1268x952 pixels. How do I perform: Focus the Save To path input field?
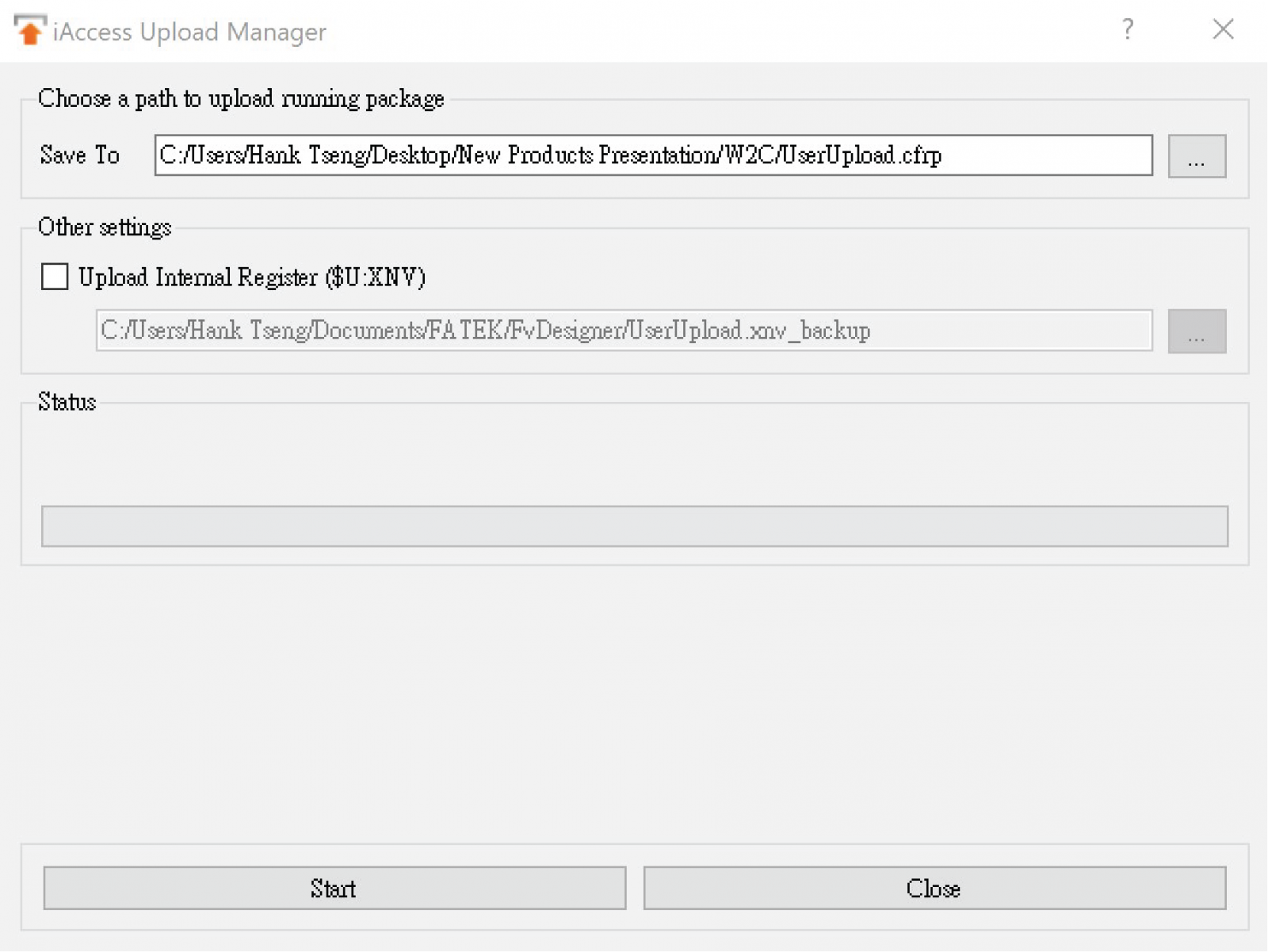tap(653, 155)
